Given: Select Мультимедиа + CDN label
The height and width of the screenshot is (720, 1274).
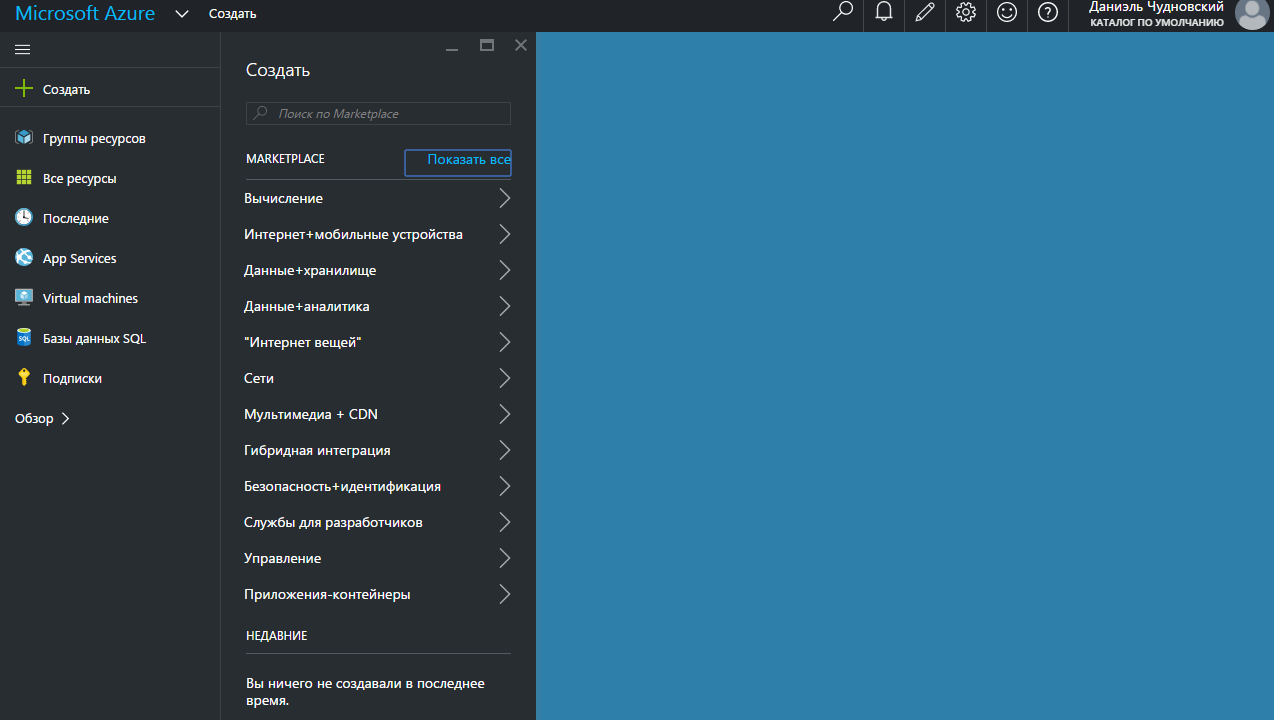Looking at the screenshot, I should (x=311, y=414).
